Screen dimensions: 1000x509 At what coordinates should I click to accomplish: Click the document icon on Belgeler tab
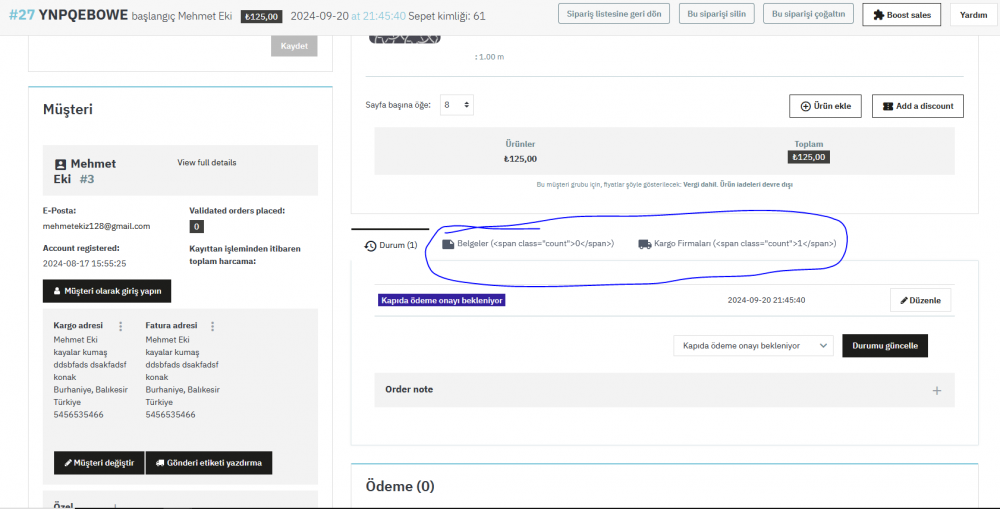[x=448, y=244]
